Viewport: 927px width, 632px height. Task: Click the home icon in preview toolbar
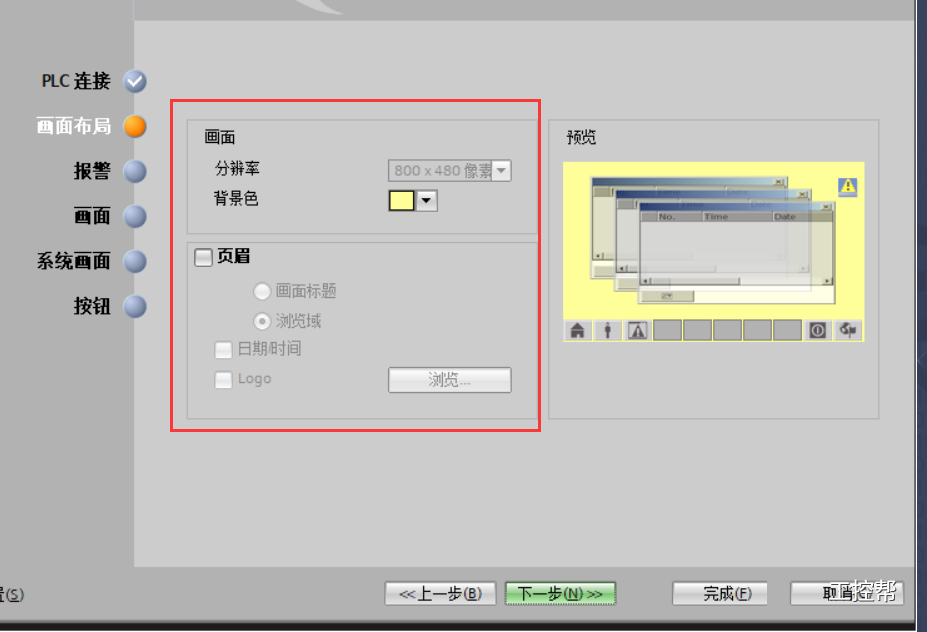pyautogui.click(x=578, y=330)
